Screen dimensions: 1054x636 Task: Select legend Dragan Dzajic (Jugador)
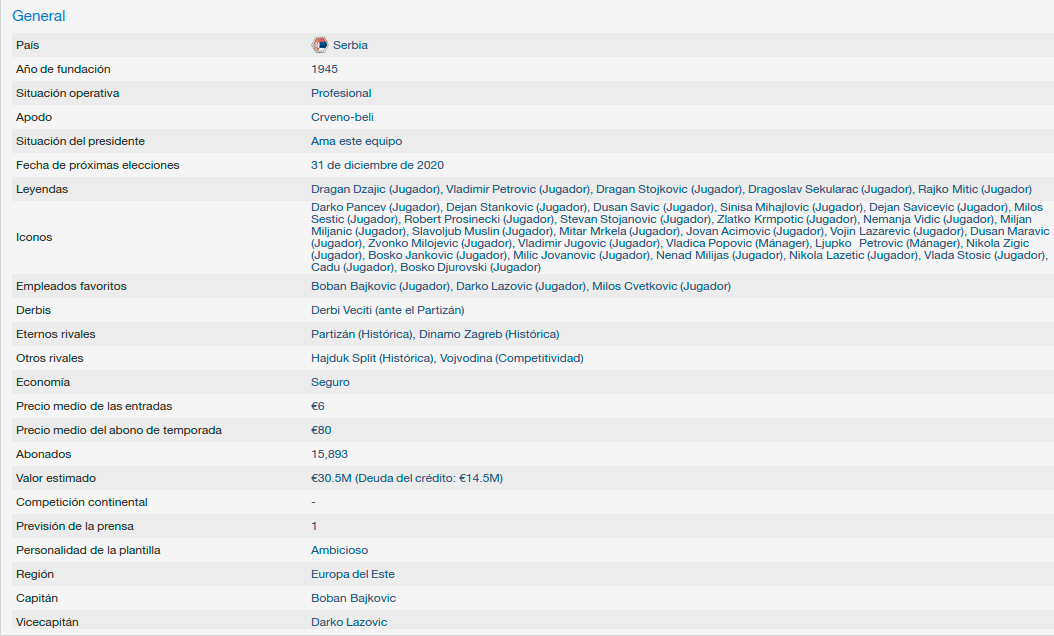(375, 189)
